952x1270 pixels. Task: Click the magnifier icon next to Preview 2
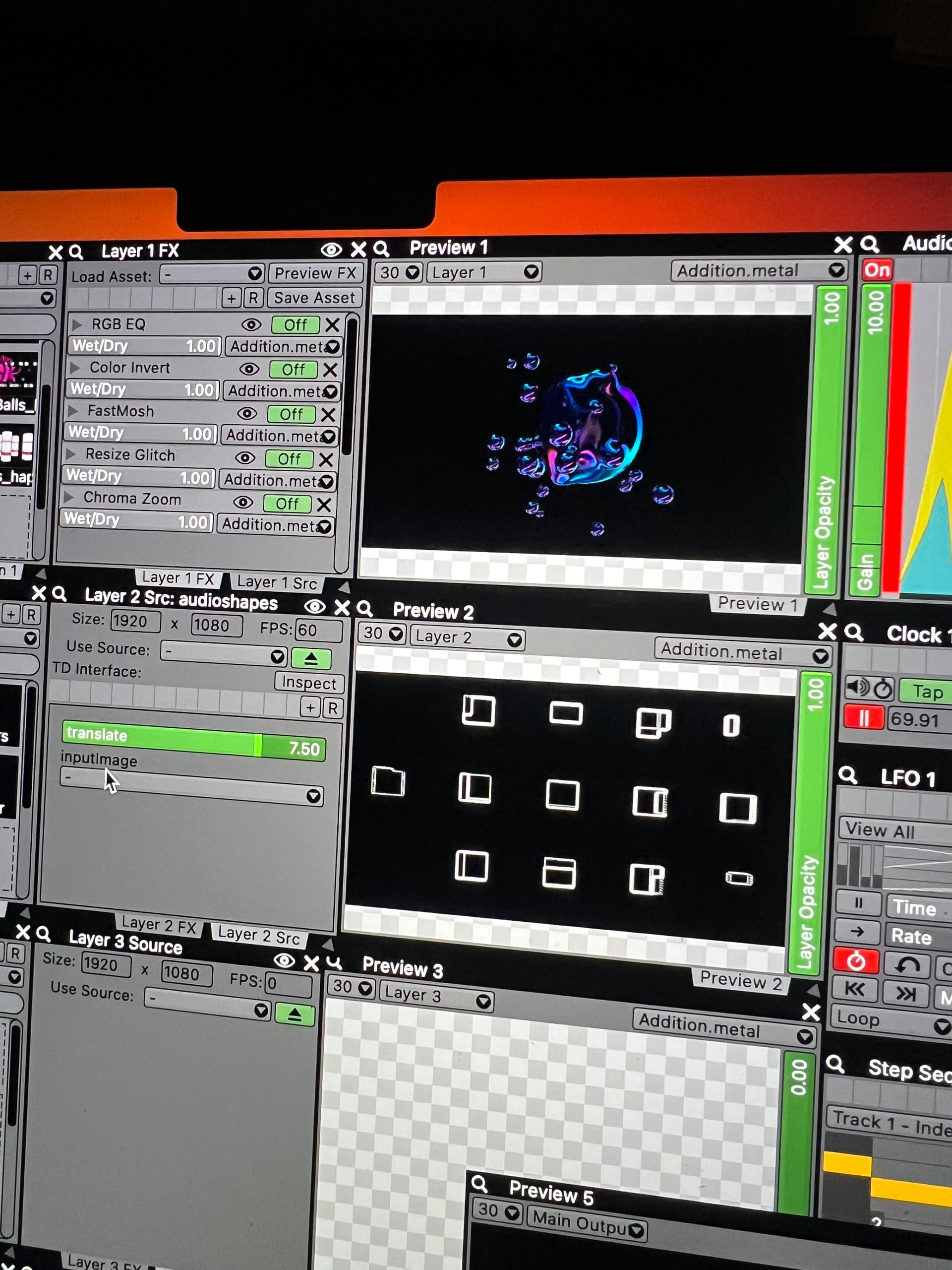click(x=364, y=608)
